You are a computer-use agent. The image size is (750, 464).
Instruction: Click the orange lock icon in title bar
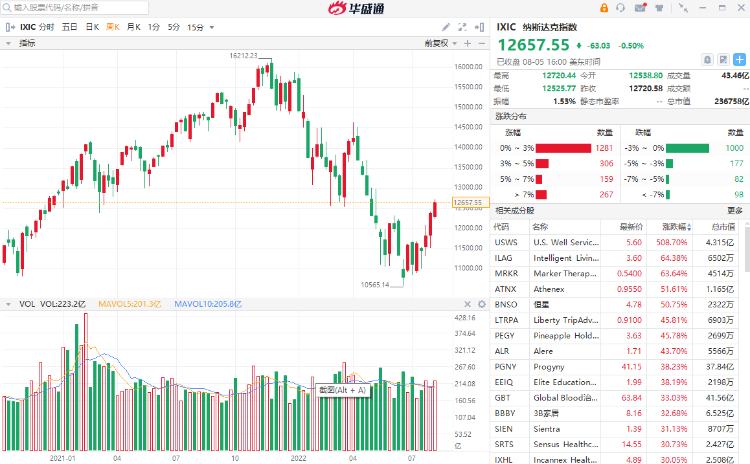tap(604, 8)
